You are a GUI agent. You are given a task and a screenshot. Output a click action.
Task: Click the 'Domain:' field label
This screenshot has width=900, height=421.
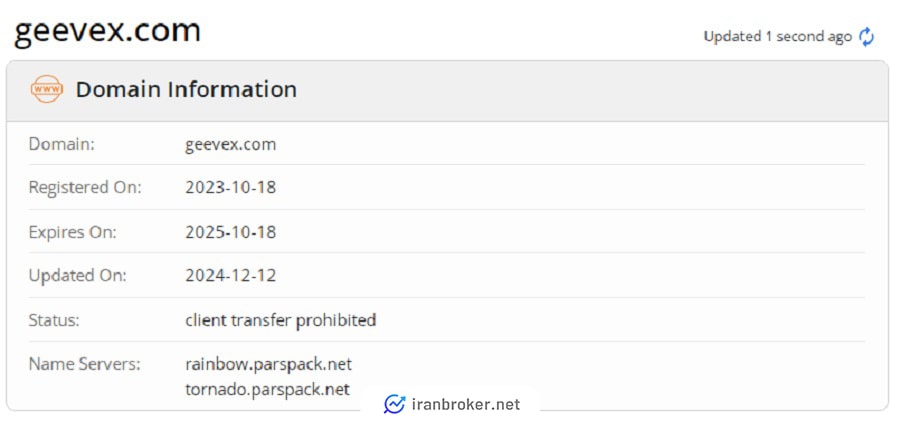[61, 144]
